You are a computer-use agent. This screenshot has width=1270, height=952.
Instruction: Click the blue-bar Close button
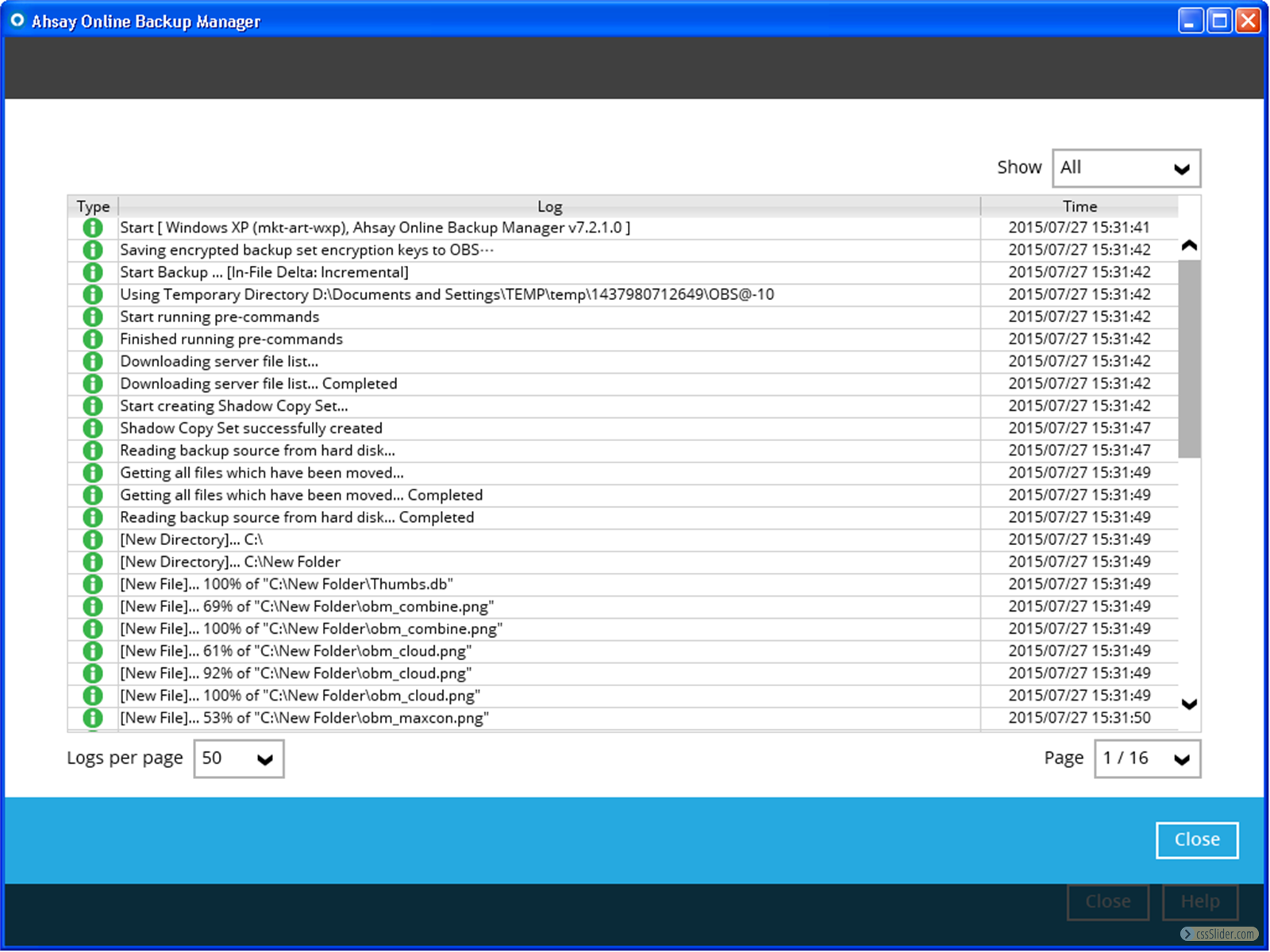(1197, 840)
